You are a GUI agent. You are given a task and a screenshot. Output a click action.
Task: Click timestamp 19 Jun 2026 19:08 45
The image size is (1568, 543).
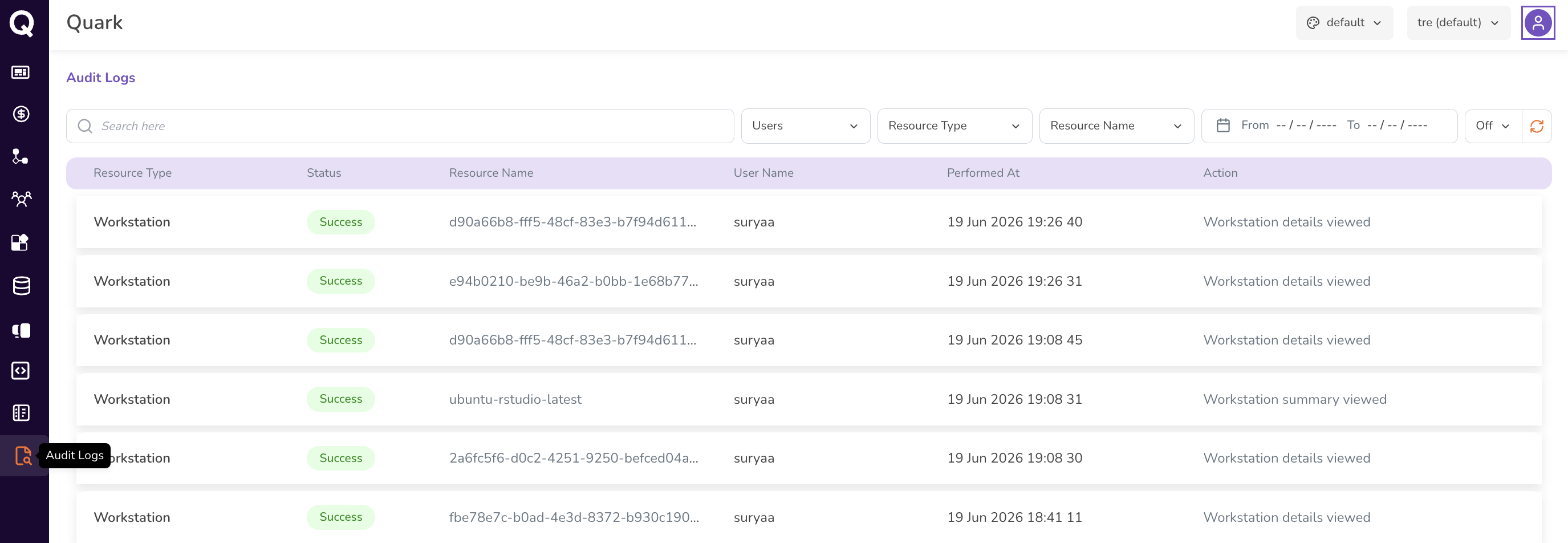(x=1015, y=341)
